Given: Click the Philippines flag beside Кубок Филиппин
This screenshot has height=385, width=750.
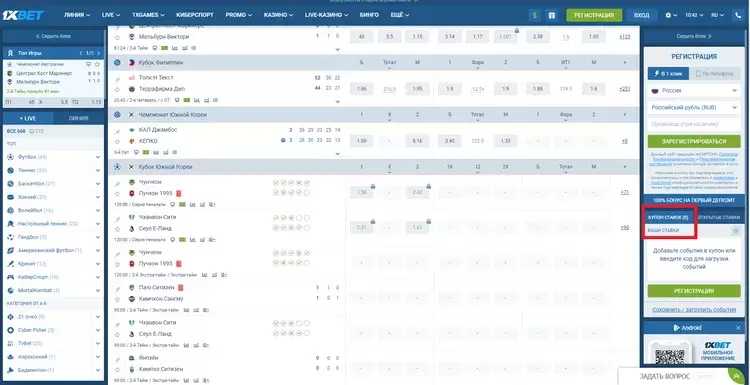Looking at the screenshot, I should (131, 63).
